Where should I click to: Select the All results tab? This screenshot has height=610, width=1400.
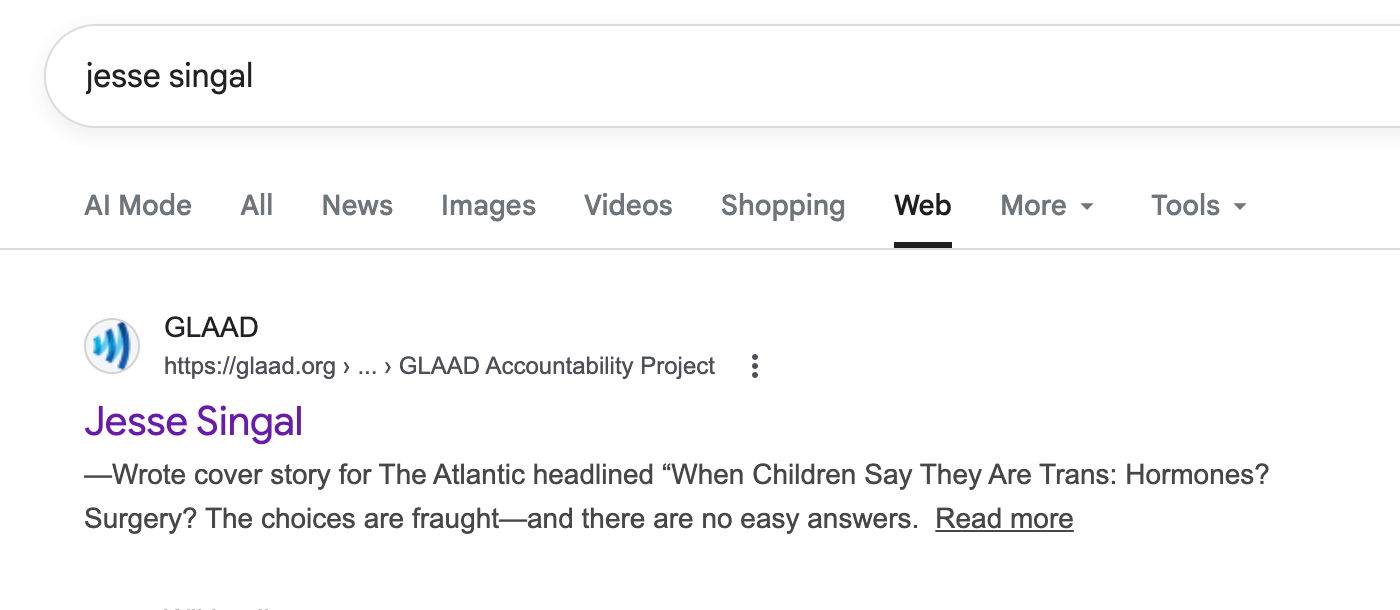pyautogui.click(x=257, y=206)
